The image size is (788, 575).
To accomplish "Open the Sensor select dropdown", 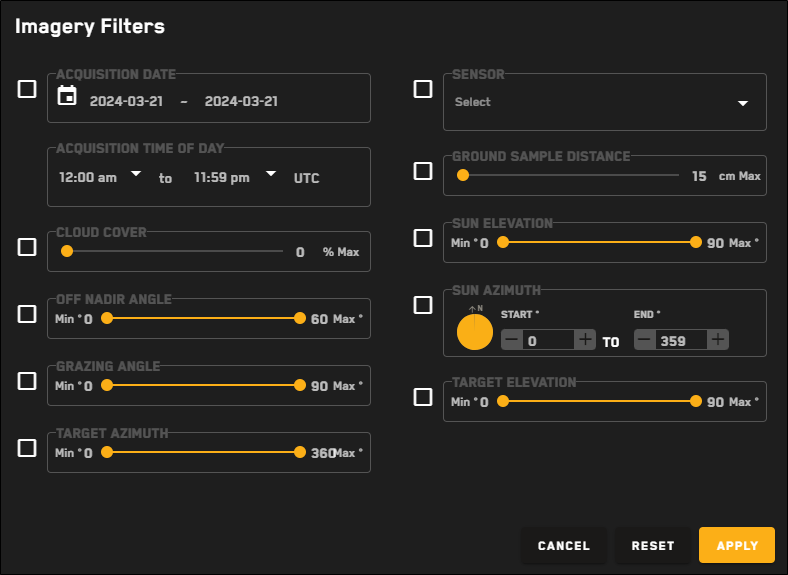I will pyautogui.click(x=604, y=102).
